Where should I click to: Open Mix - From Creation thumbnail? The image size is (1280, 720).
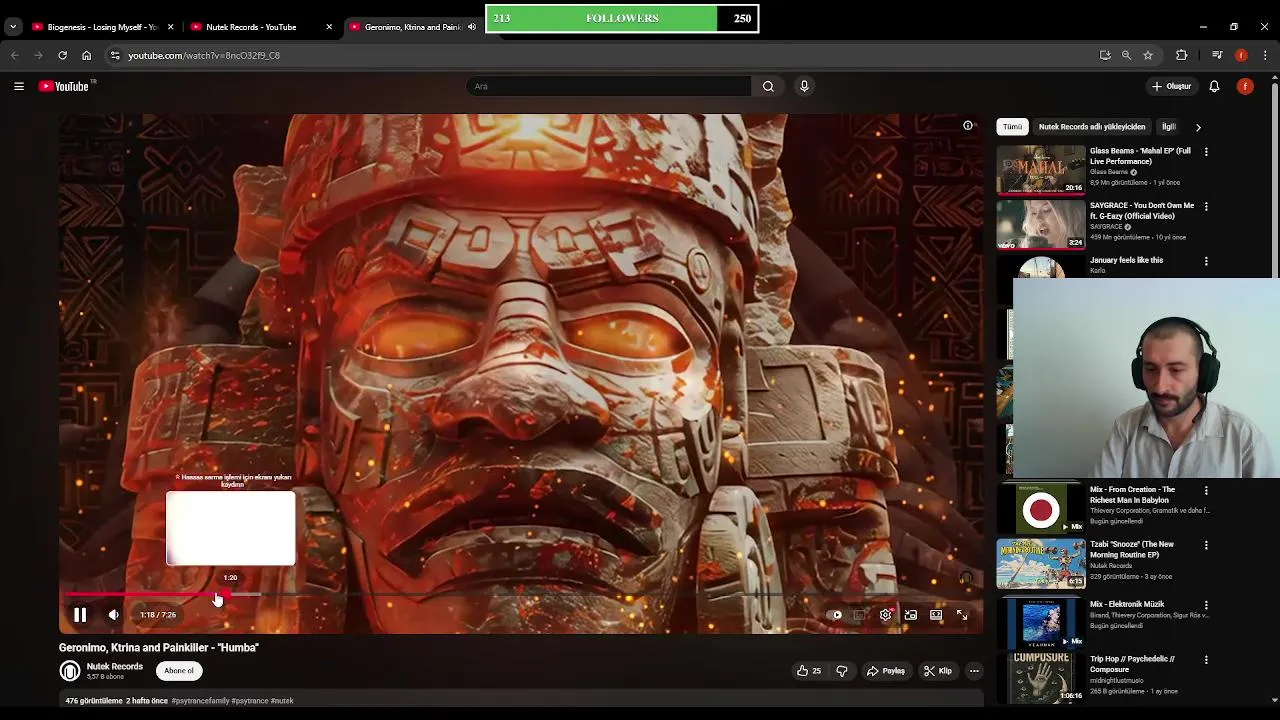tap(1041, 509)
